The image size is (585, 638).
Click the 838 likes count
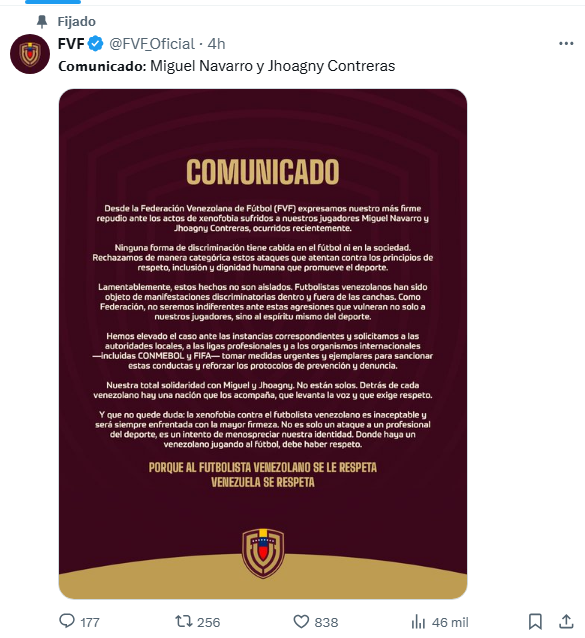click(326, 623)
